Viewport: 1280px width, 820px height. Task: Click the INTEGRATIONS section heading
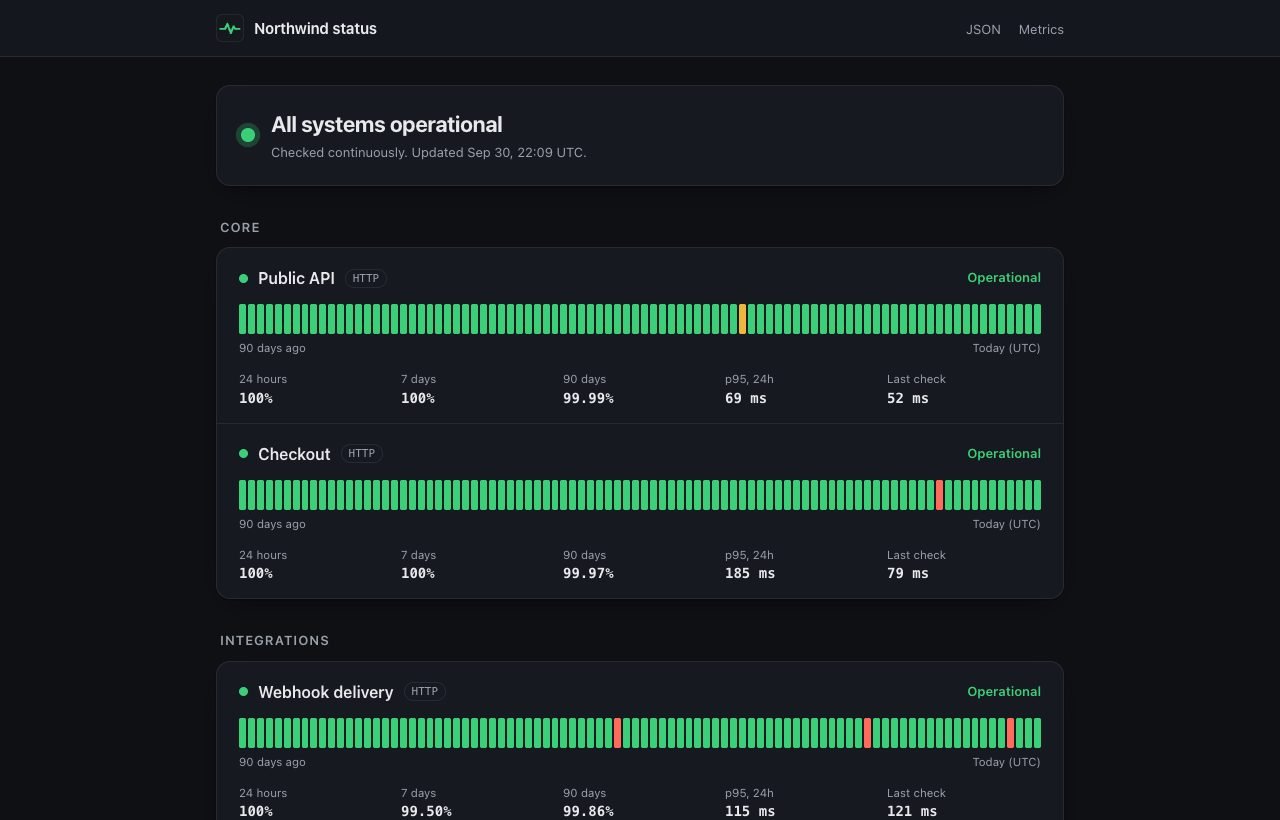pos(275,641)
